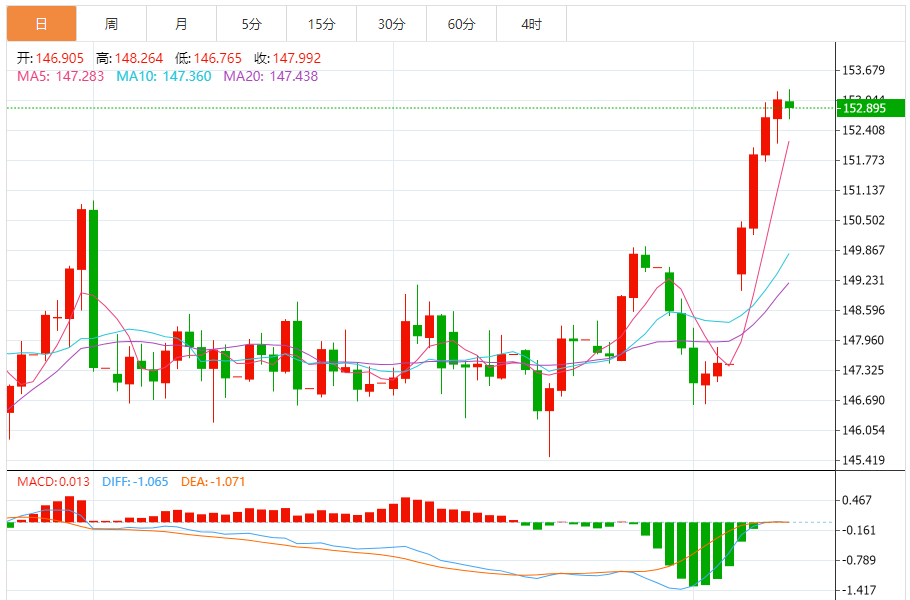910x600 pixels.
Task: Select the DIFF: -1.065 indicator label
Action: 136,482
